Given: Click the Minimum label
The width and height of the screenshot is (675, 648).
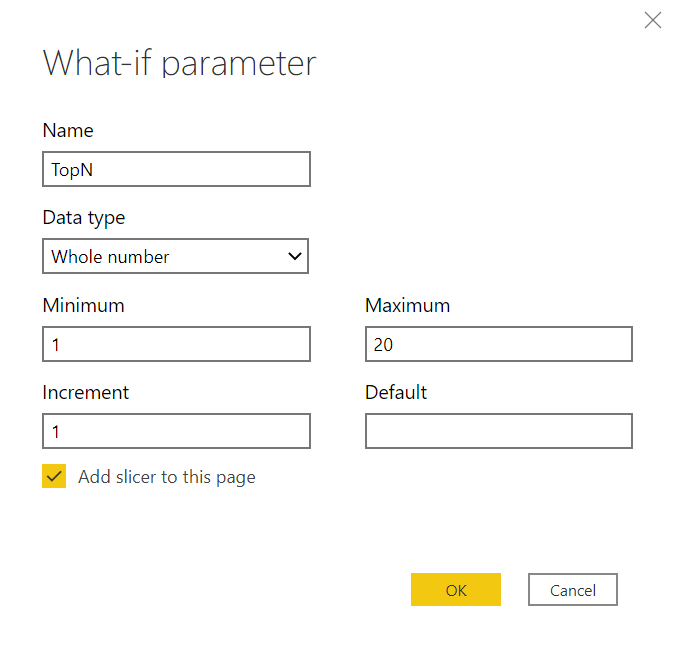Looking at the screenshot, I should click(84, 305).
